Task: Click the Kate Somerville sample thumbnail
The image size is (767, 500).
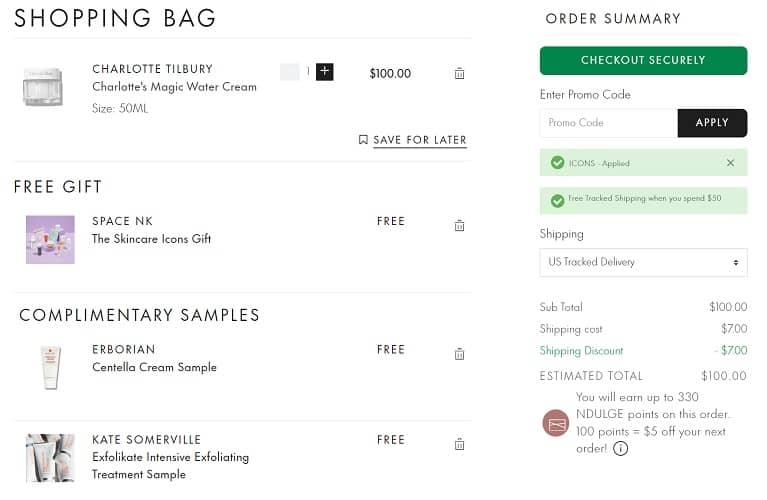Action: point(50,458)
